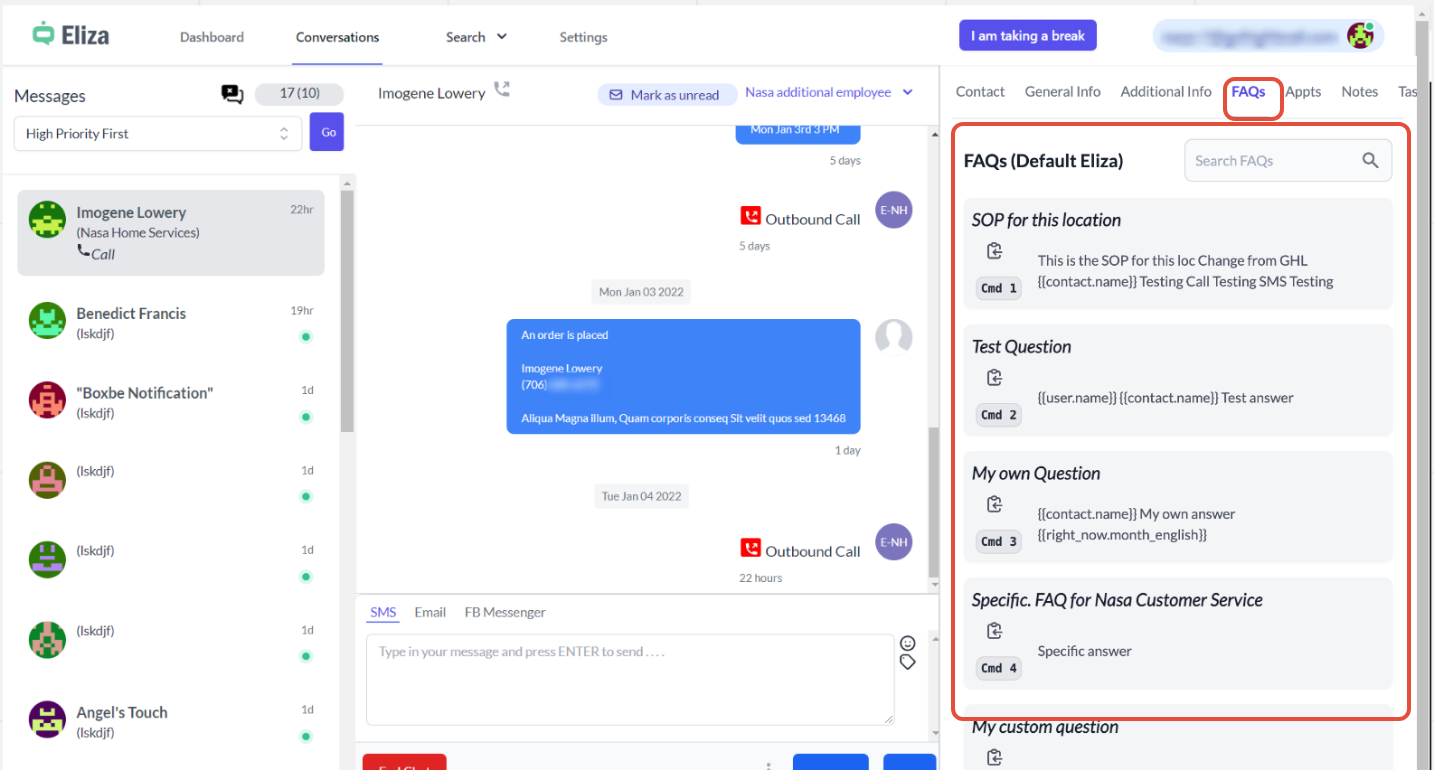The image size is (1434, 770).
Task: Click the Go button next to sort filter
Action: (x=327, y=132)
